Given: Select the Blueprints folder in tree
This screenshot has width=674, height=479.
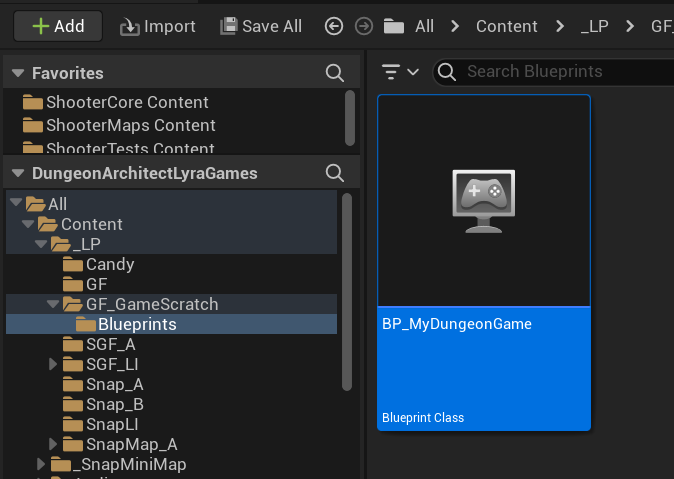Looking at the screenshot, I should click(x=136, y=324).
